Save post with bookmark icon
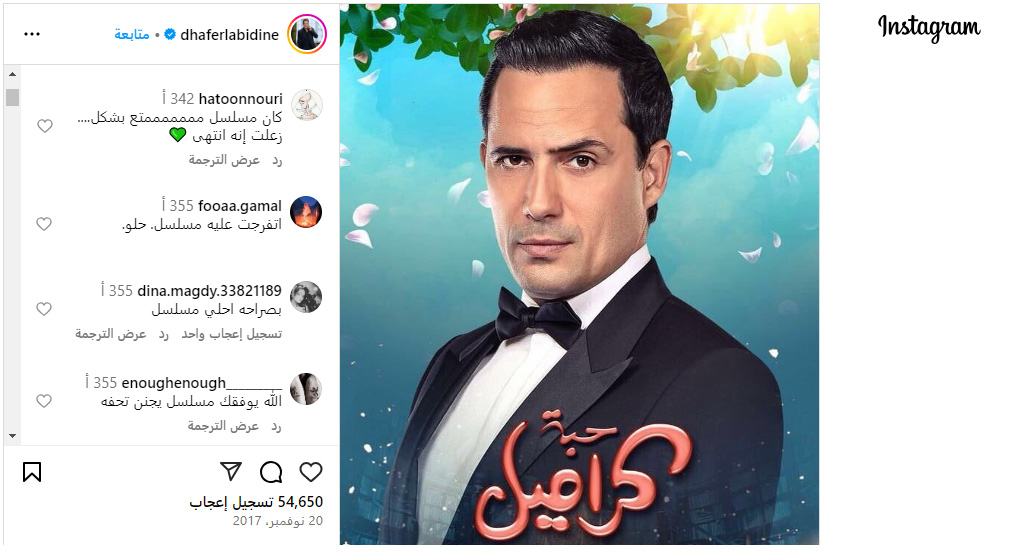Image resolution: width=1029 pixels, height=552 pixels. 32,472
